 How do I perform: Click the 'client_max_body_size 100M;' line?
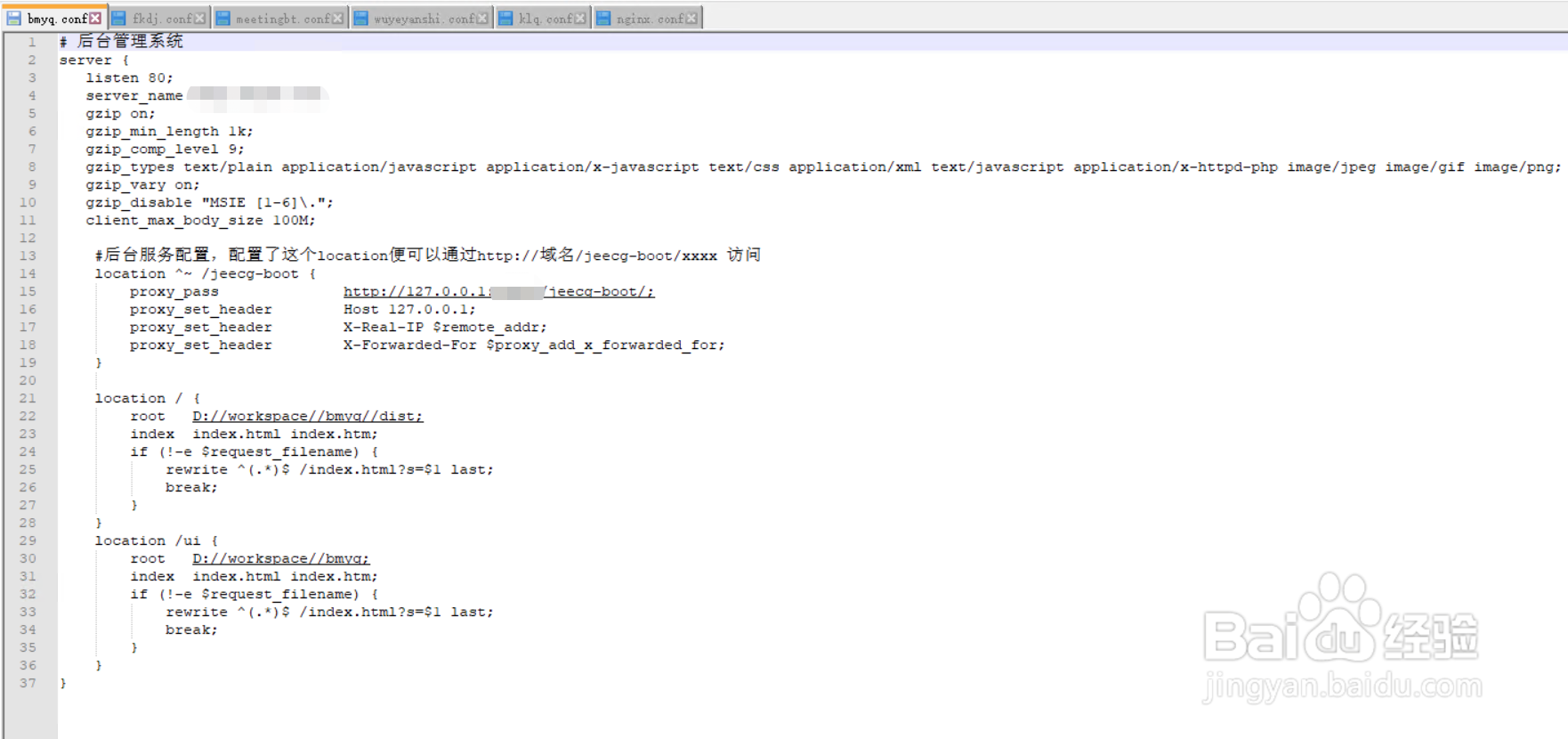(201, 221)
